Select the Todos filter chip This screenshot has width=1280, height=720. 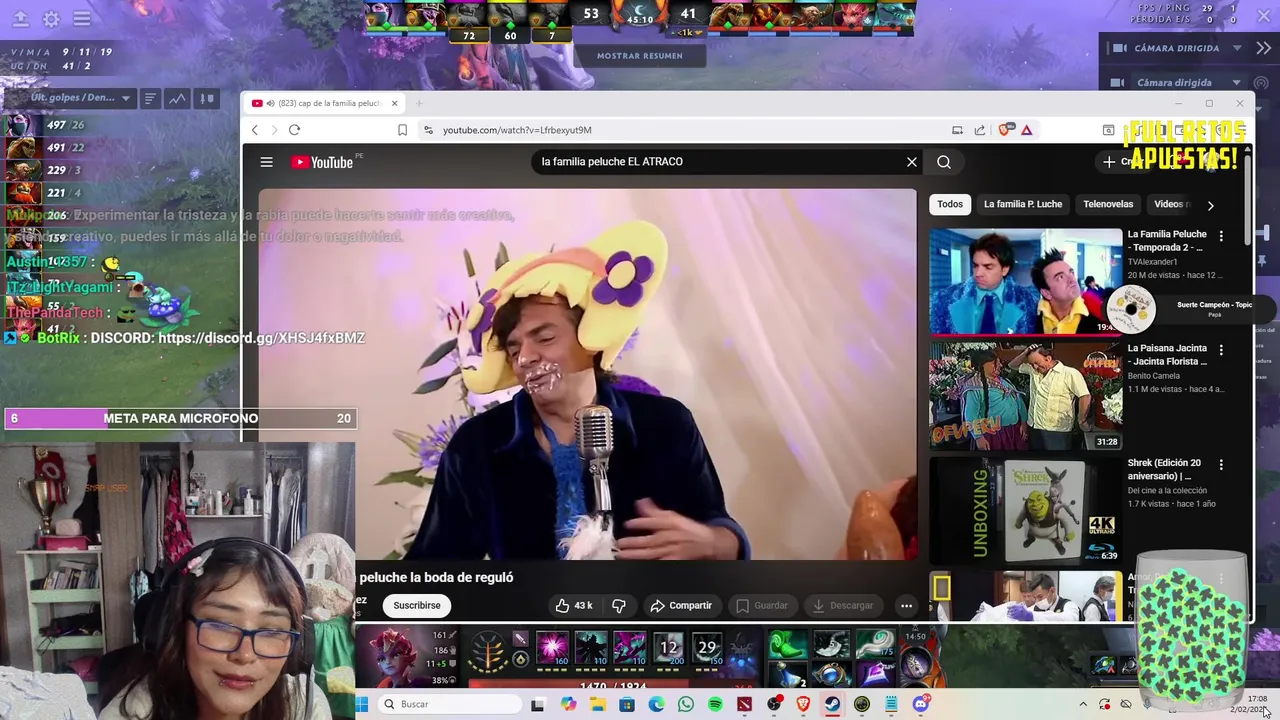click(950, 204)
